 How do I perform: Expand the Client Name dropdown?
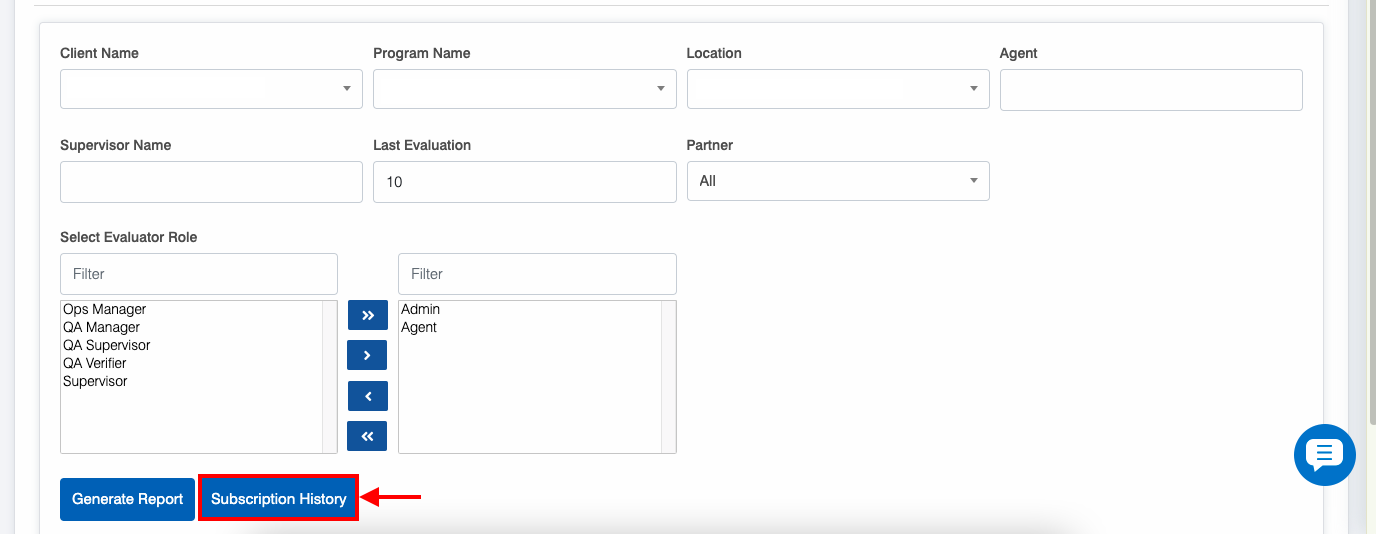pyautogui.click(x=211, y=89)
